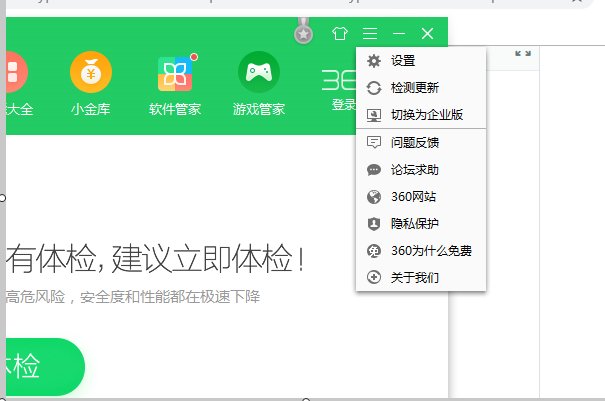The image size is (605, 401).
Task: Click the 问题反馈 feedback icon
Action: pos(374,142)
